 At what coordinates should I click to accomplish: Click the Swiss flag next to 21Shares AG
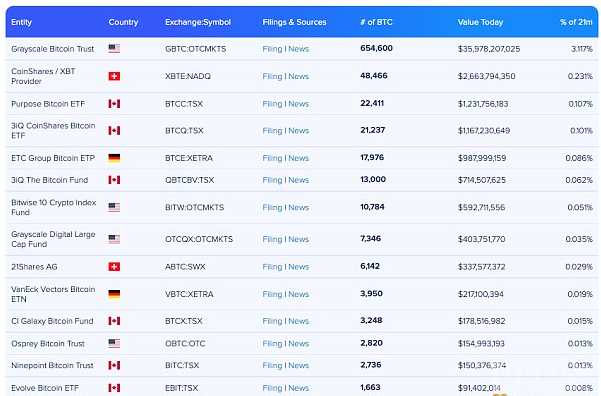(114, 266)
